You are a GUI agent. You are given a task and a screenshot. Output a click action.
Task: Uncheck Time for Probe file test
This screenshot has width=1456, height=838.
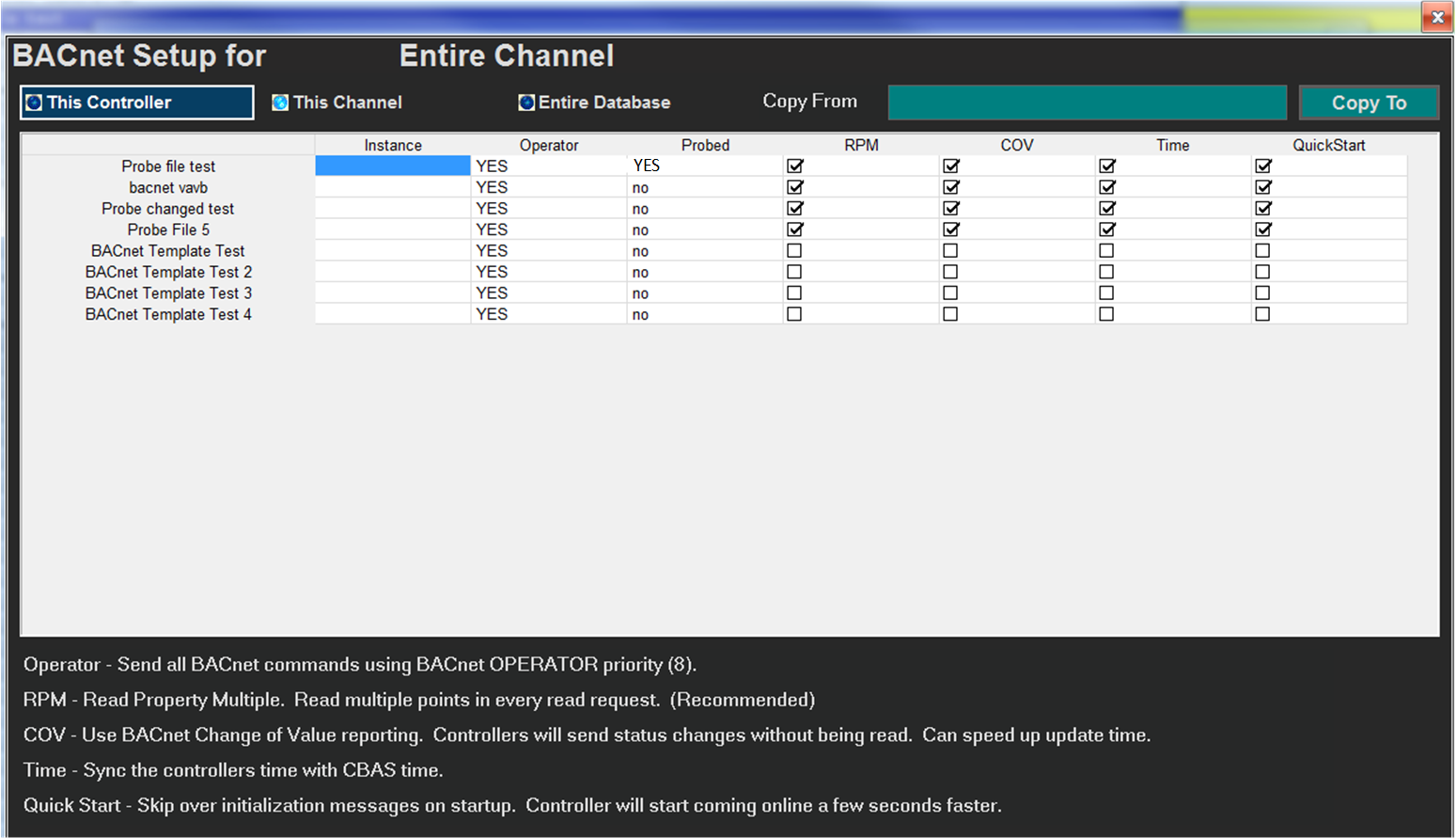point(1107,166)
